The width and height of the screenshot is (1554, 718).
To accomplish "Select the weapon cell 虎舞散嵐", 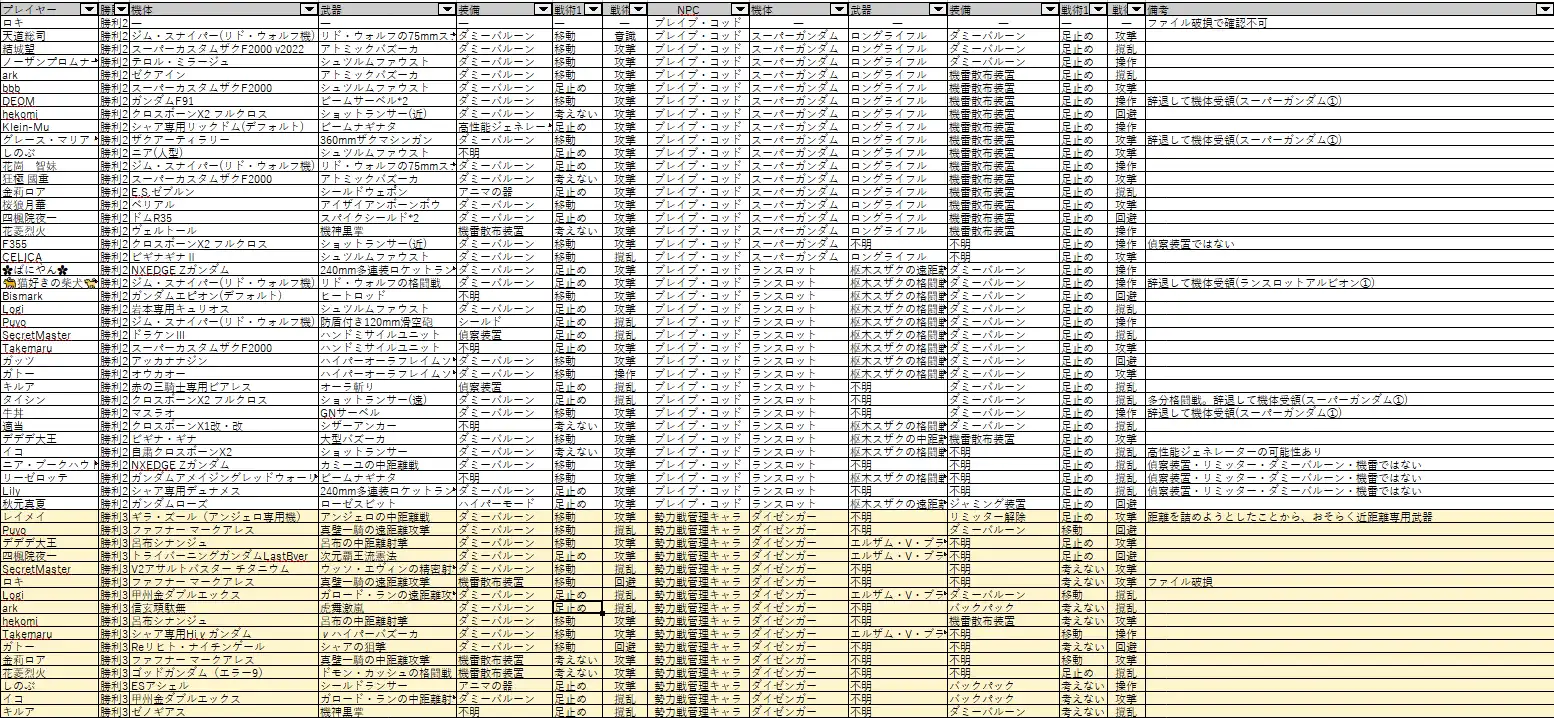I will [387, 608].
